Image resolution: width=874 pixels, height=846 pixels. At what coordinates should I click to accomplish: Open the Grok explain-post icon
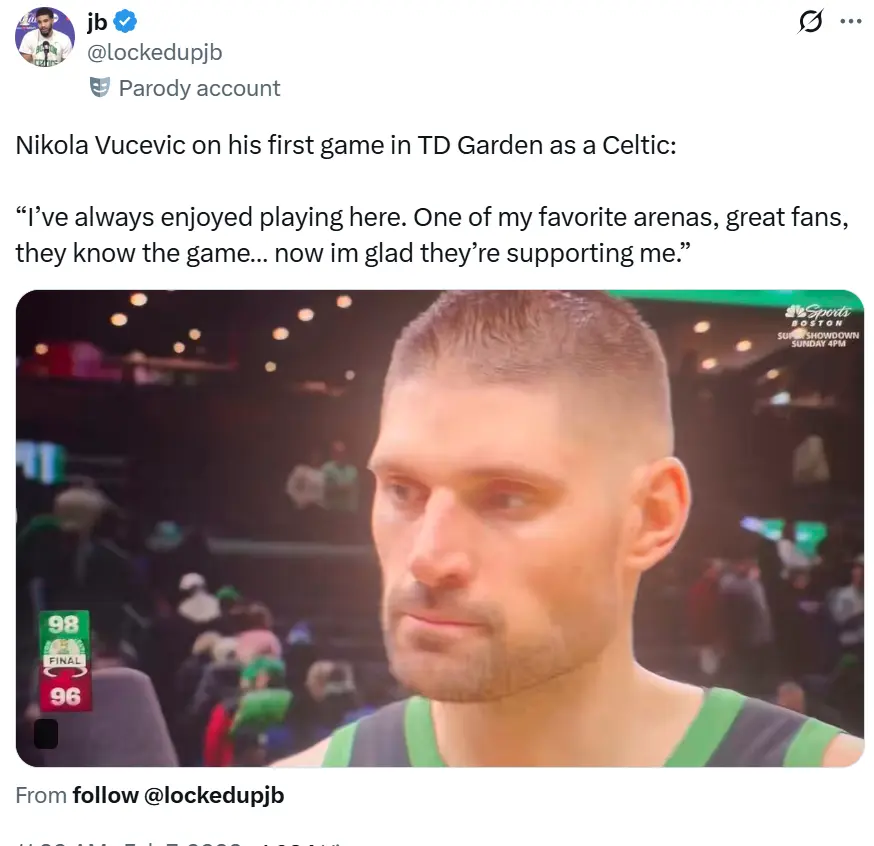coord(809,22)
